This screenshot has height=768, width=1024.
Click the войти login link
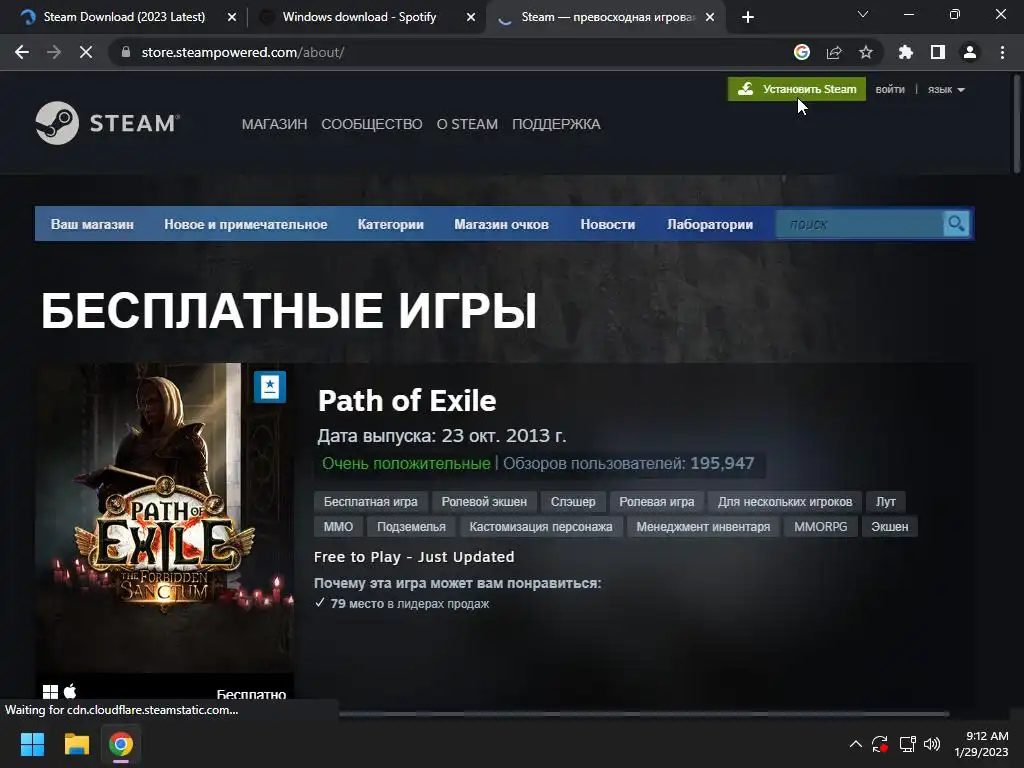890,89
